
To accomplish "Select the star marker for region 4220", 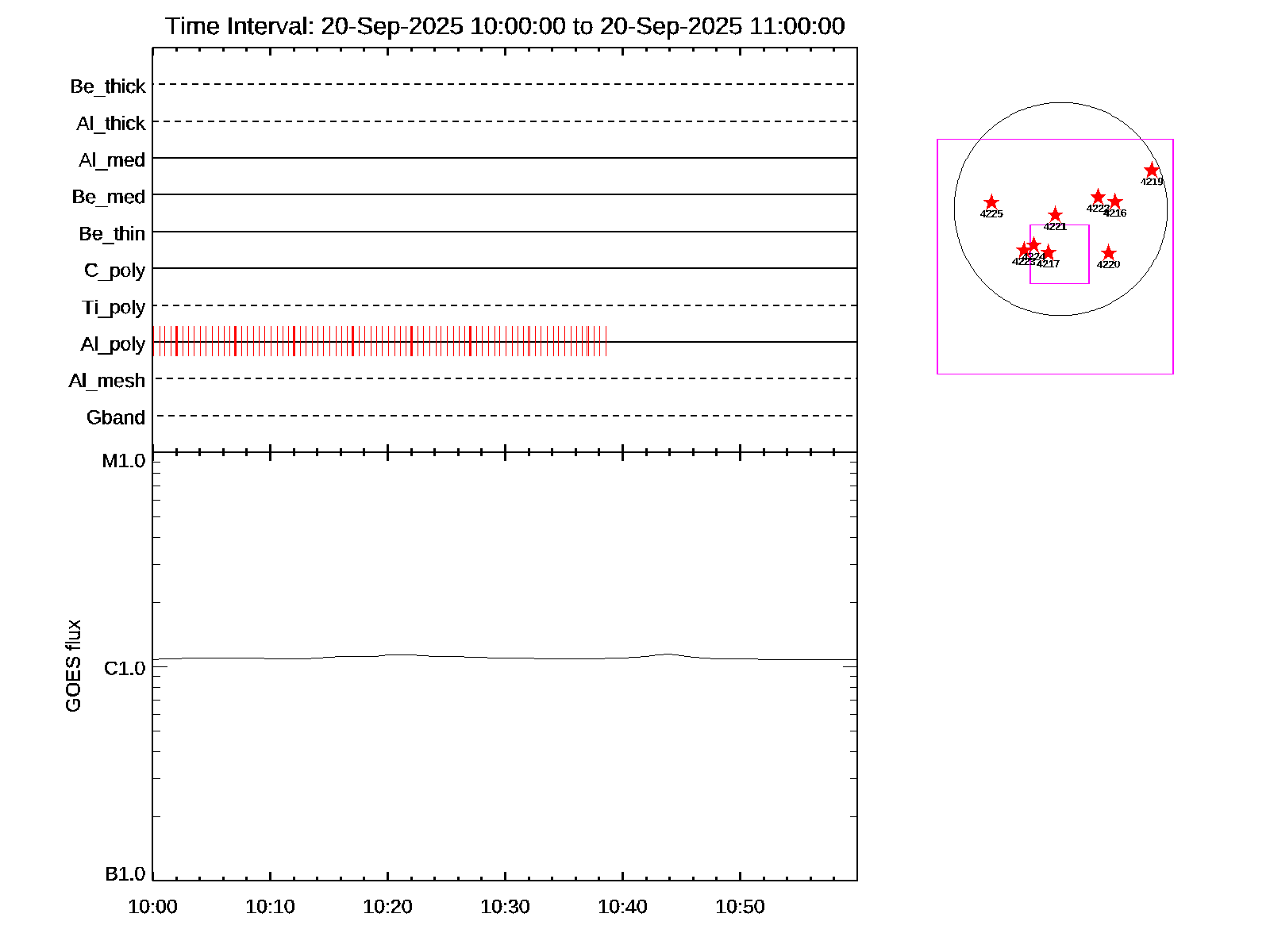I will pos(1109,253).
